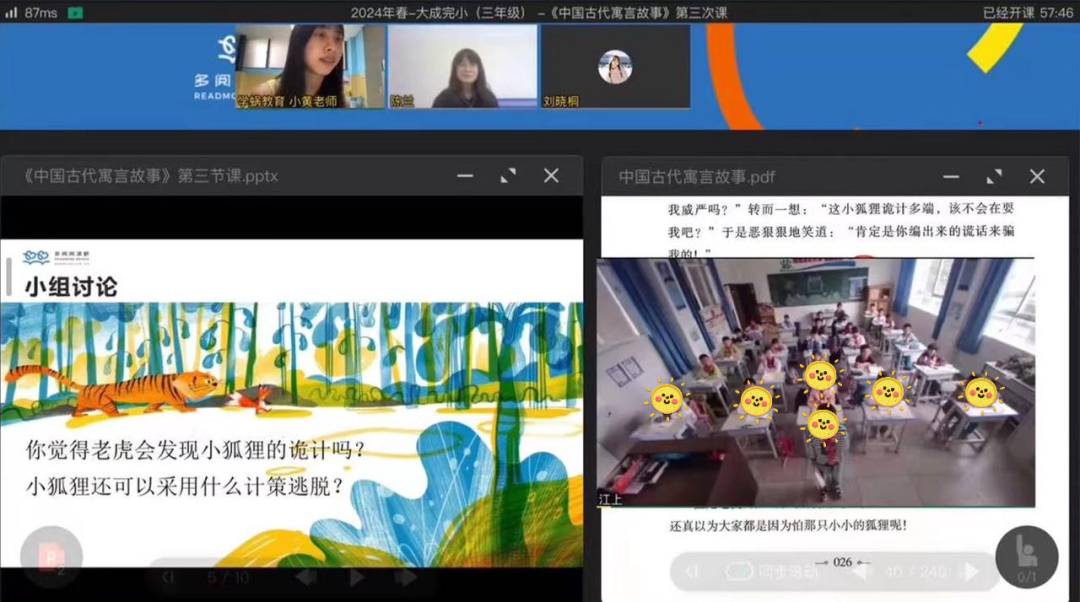Collapse the PDF control bar with its left chevron

[x=691, y=571]
